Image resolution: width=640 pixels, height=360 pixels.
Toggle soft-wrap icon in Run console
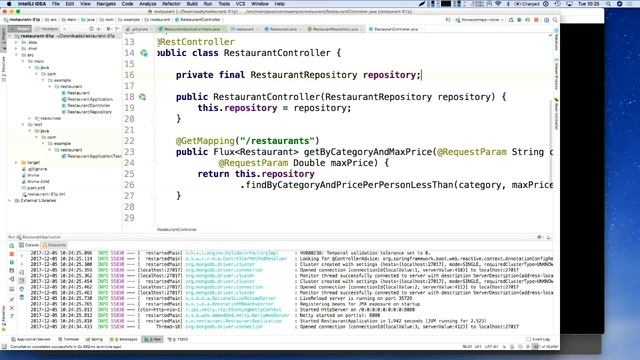point(22,272)
